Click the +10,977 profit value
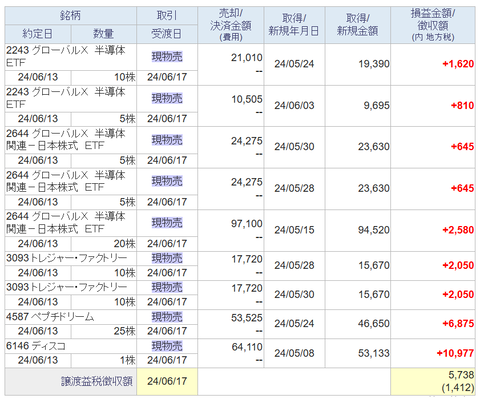The width and height of the screenshot is (480, 403). pos(455,353)
